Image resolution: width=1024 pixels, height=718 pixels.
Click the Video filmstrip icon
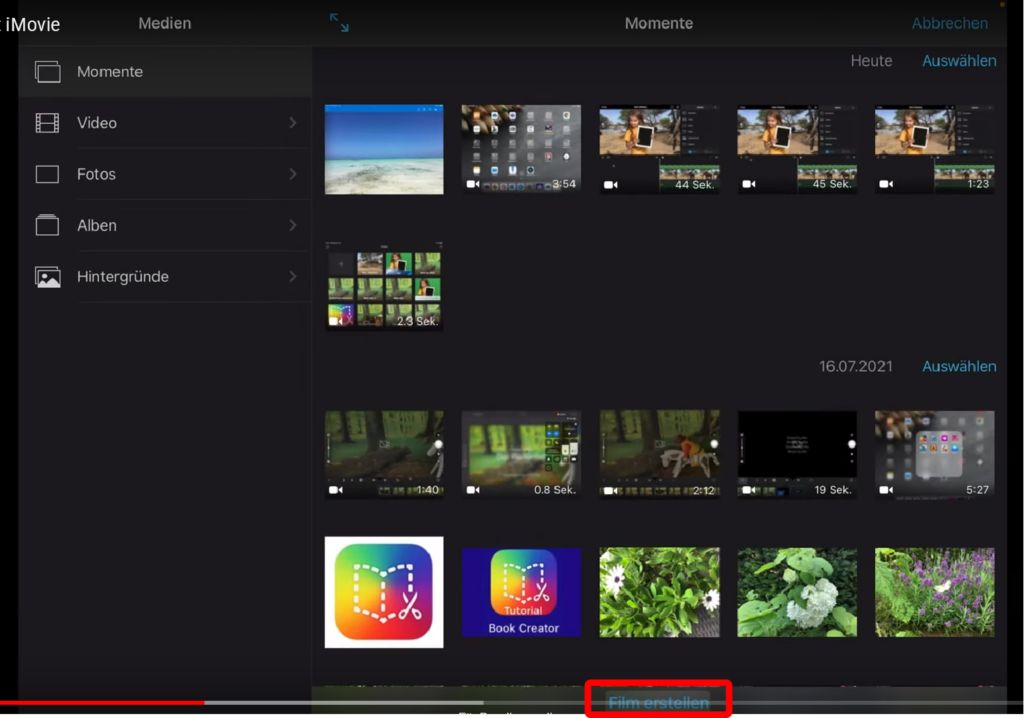click(47, 123)
